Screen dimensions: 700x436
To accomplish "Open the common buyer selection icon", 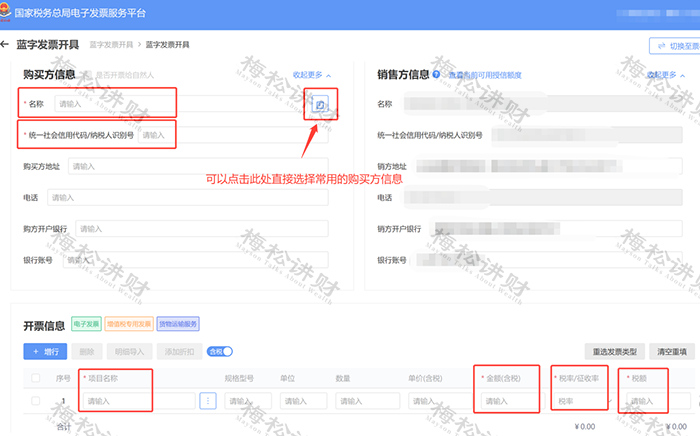I will (x=320, y=105).
